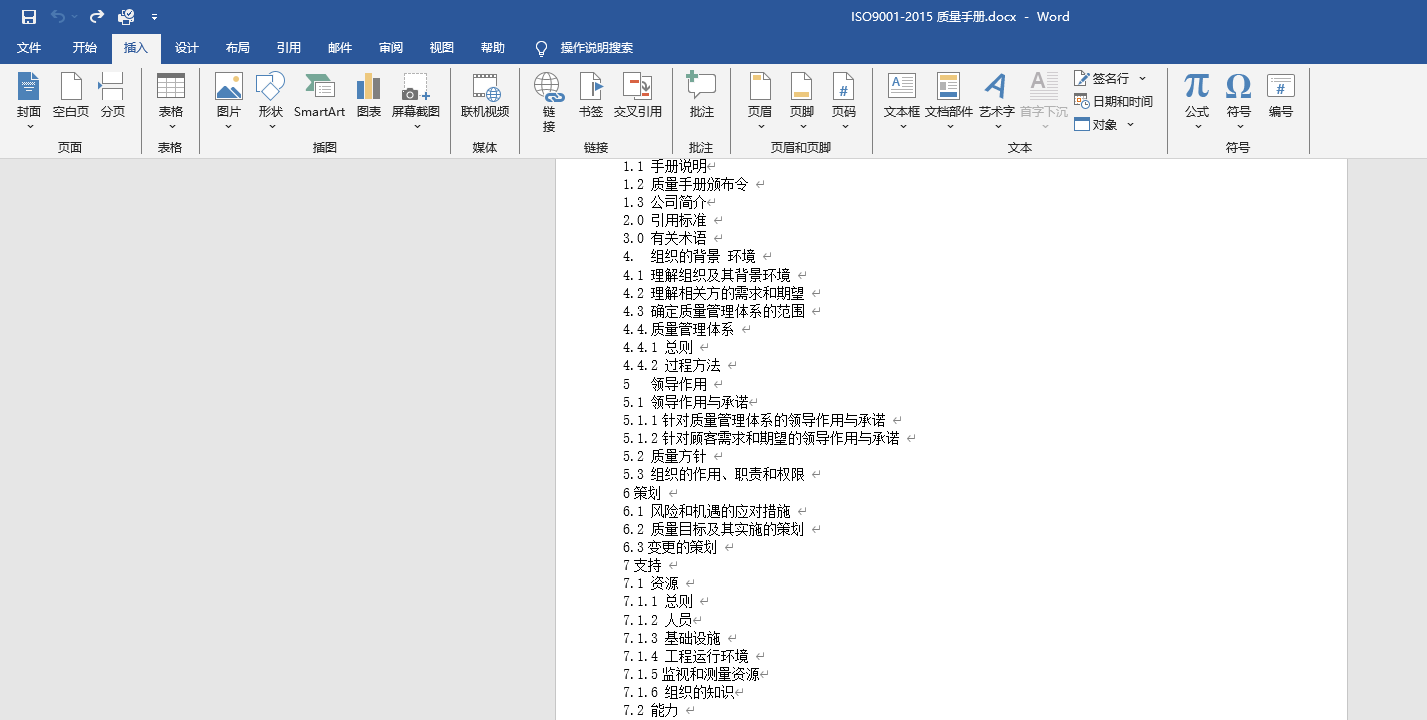Open the Customize Quick Access Toolbar arrow
This screenshot has width=1427, height=720.
[x=154, y=17]
